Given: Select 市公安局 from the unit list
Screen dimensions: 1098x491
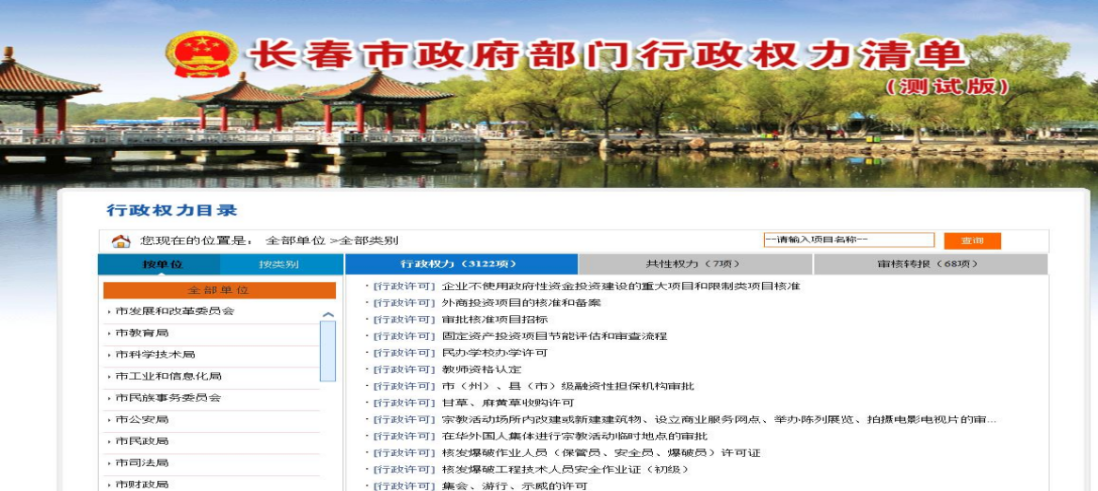Looking at the screenshot, I should [141, 419].
